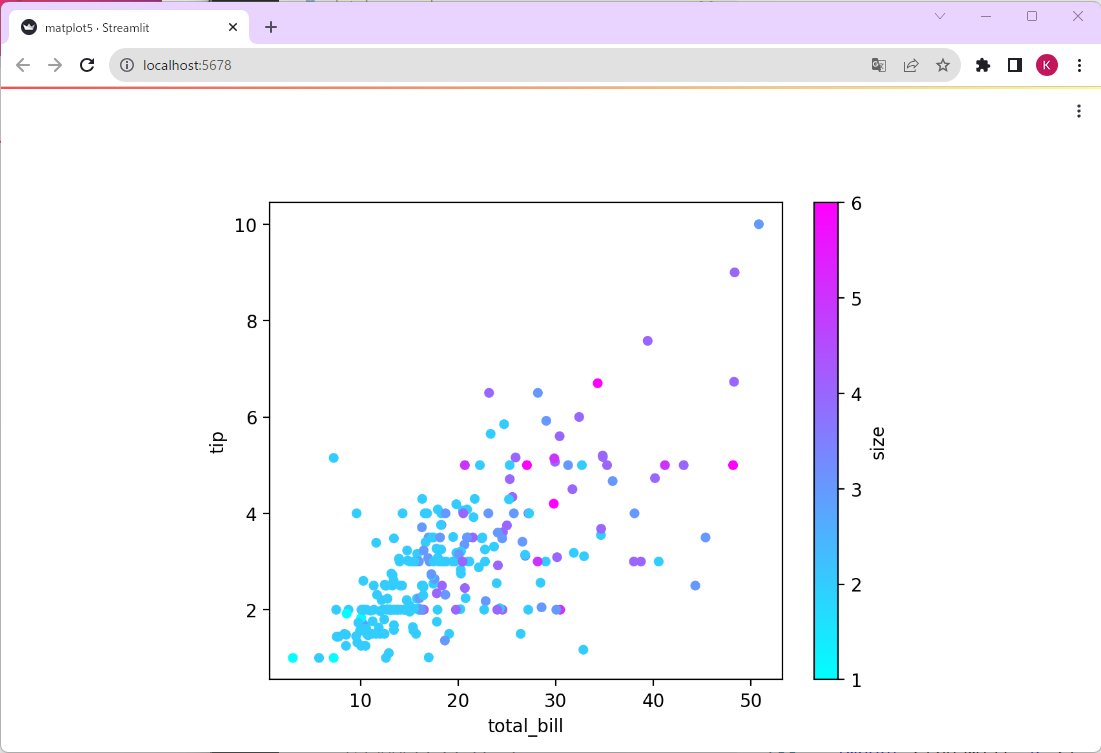Click the share icon in the address bar

pyautogui.click(x=911, y=64)
